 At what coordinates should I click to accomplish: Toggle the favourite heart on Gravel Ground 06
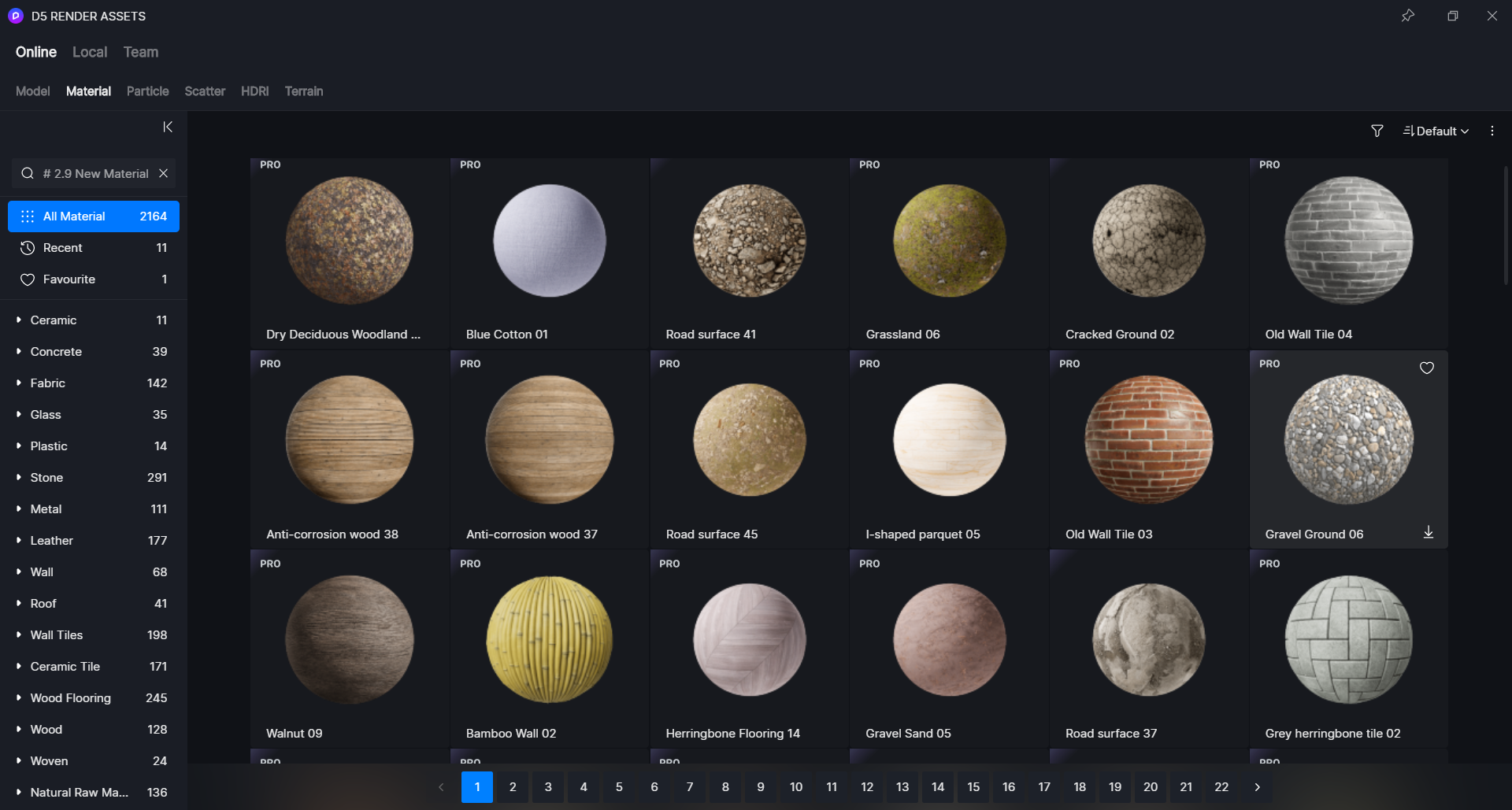pyautogui.click(x=1427, y=368)
